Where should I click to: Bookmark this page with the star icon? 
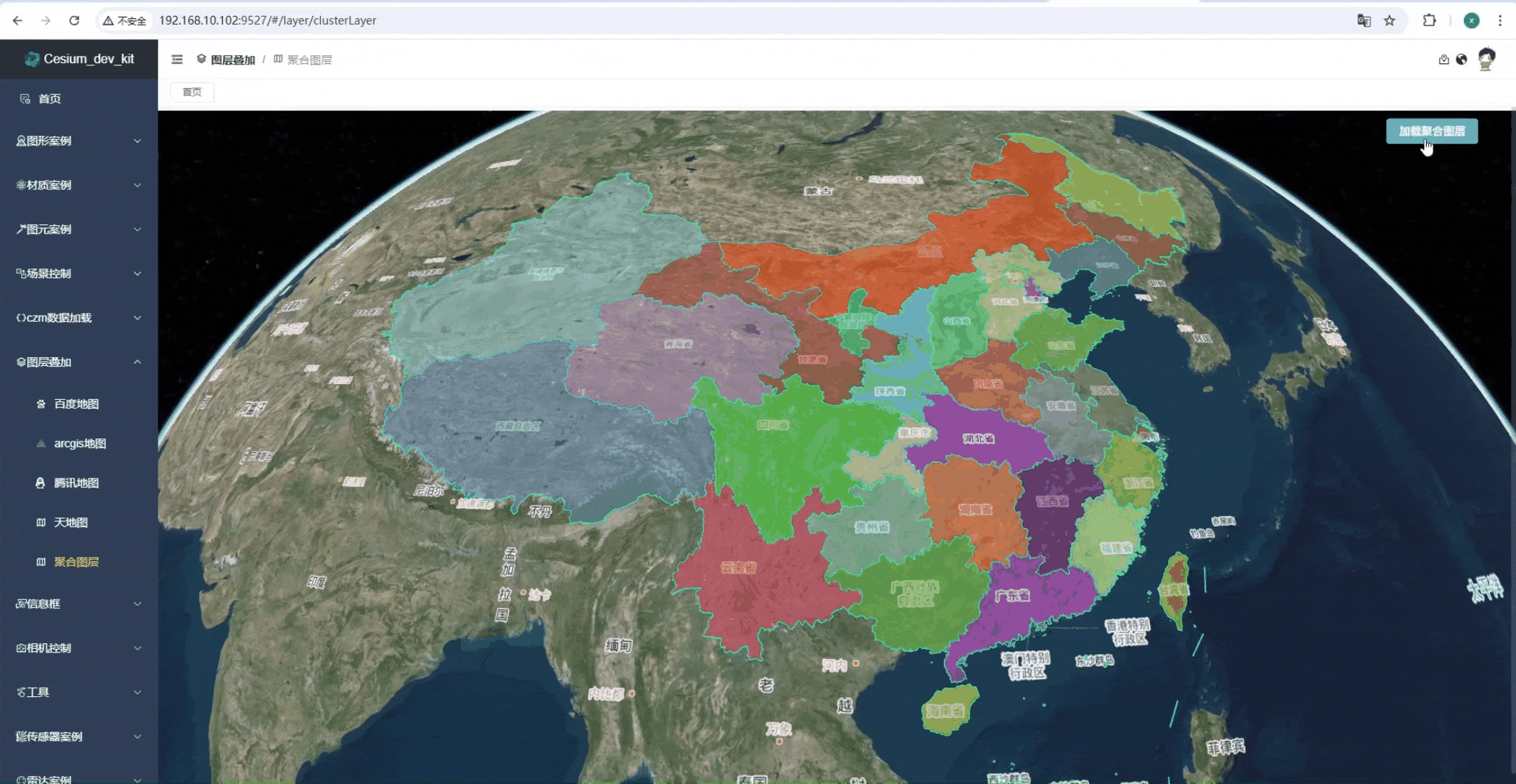point(1390,20)
